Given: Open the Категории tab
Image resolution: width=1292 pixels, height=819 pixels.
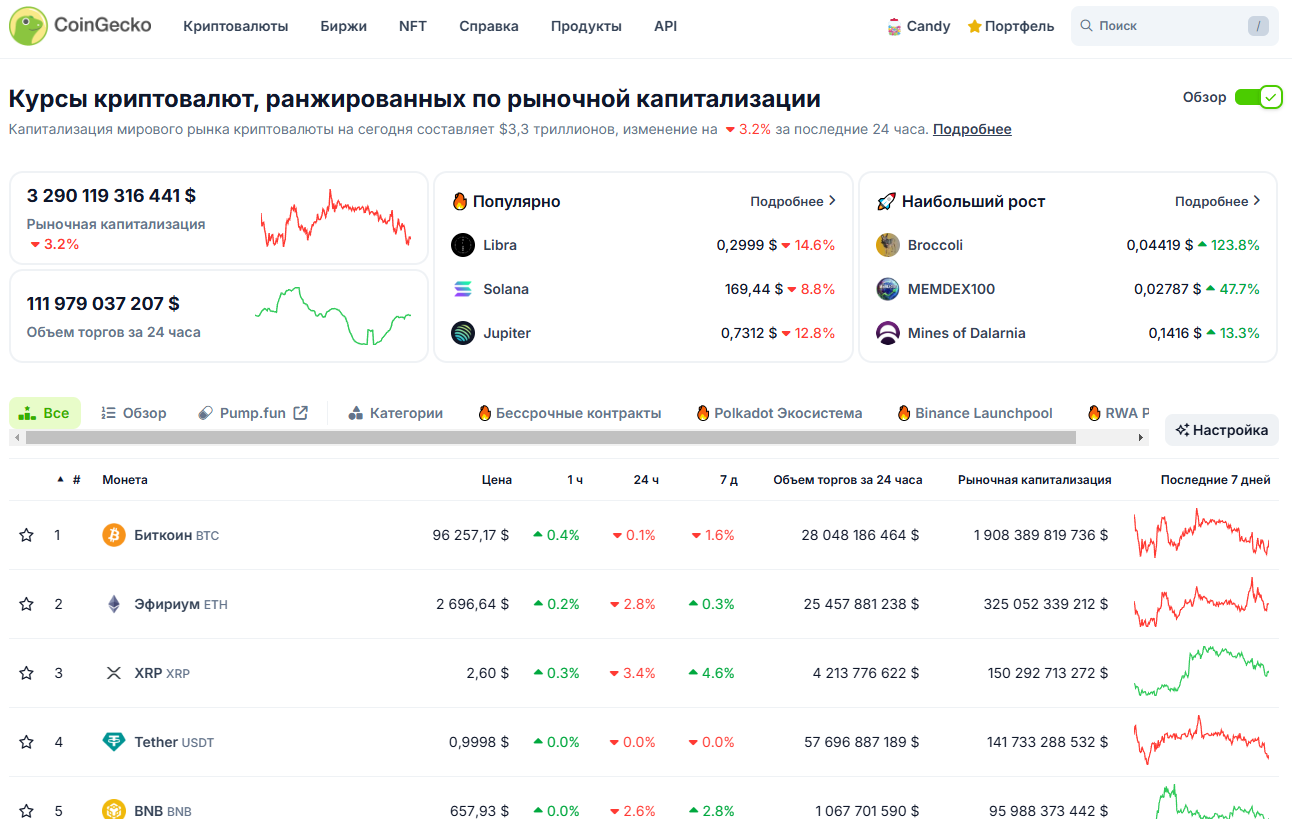Looking at the screenshot, I should click(x=395, y=413).
